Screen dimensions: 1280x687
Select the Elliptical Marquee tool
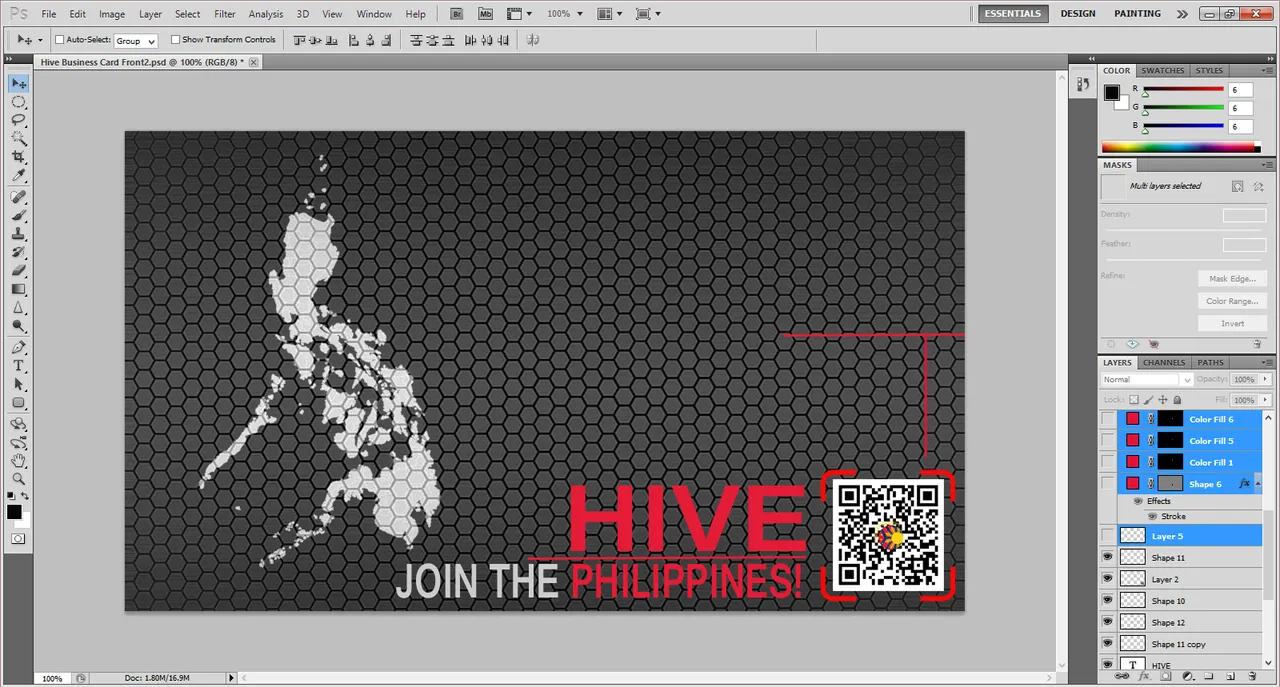pyautogui.click(x=18, y=102)
